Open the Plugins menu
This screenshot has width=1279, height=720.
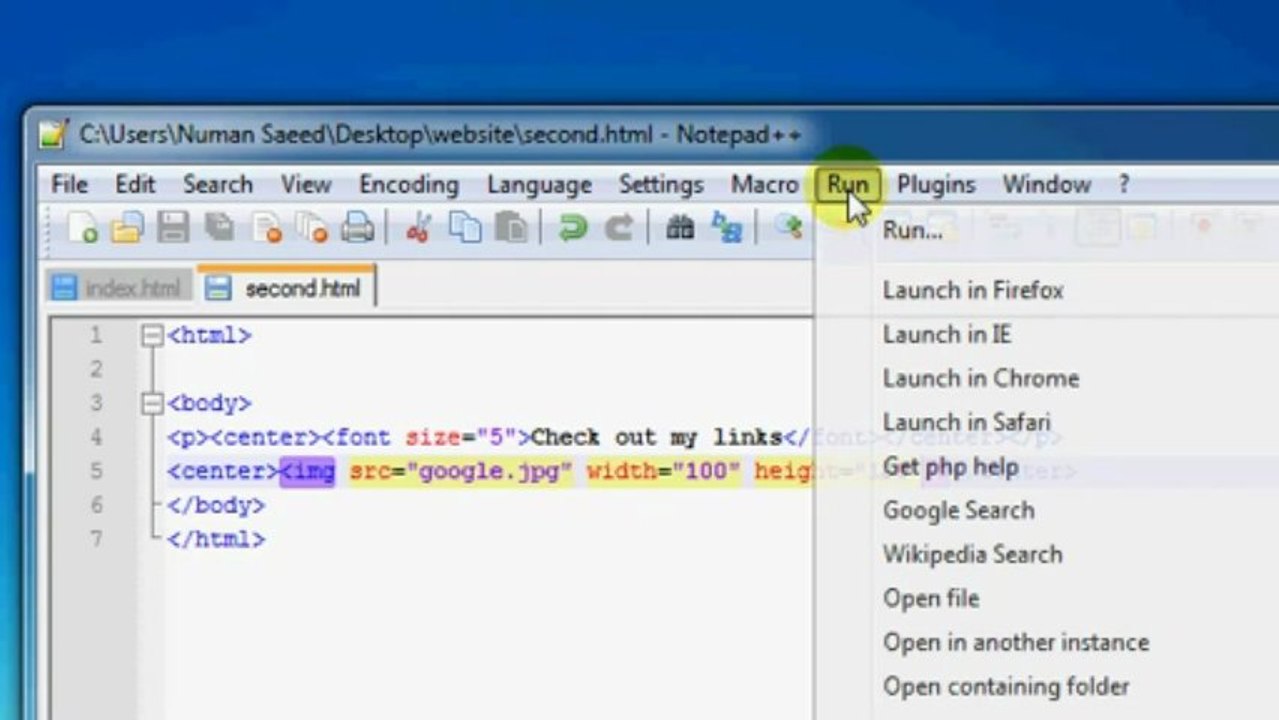(x=936, y=185)
